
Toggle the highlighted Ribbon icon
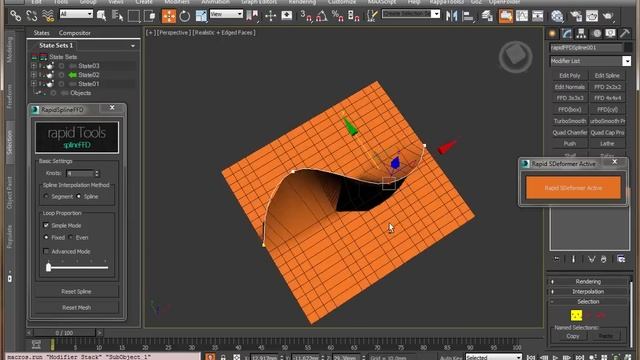(x=506, y=16)
